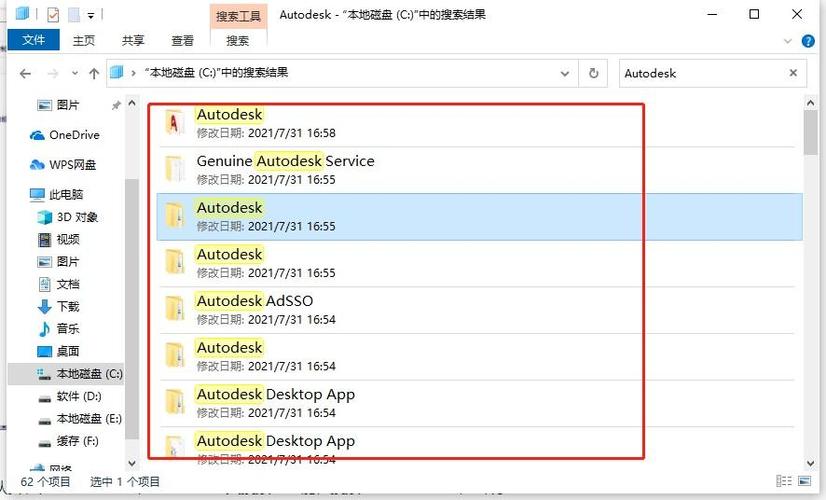Click the File Explorer window icon

tap(22, 14)
